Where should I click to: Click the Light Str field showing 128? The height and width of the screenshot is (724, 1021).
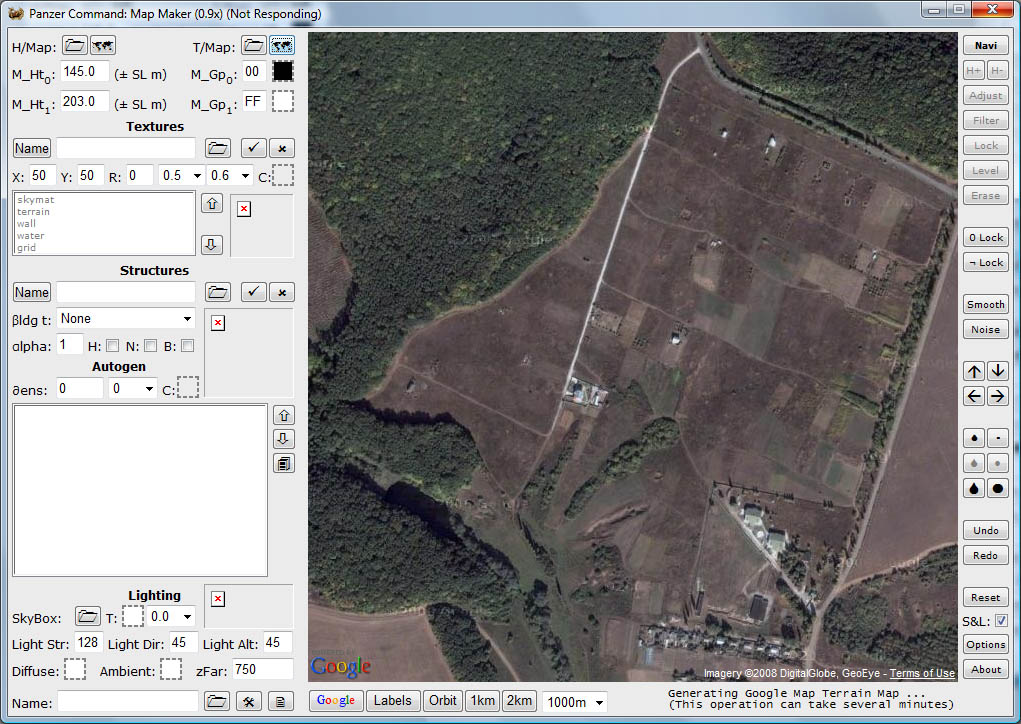click(88, 643)
